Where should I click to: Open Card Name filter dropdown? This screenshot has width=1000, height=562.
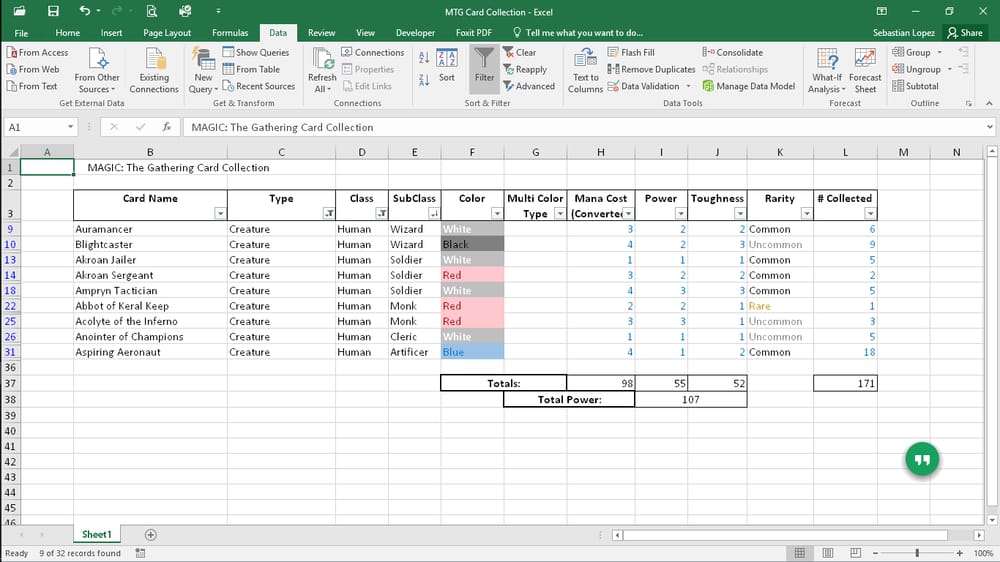220,214
